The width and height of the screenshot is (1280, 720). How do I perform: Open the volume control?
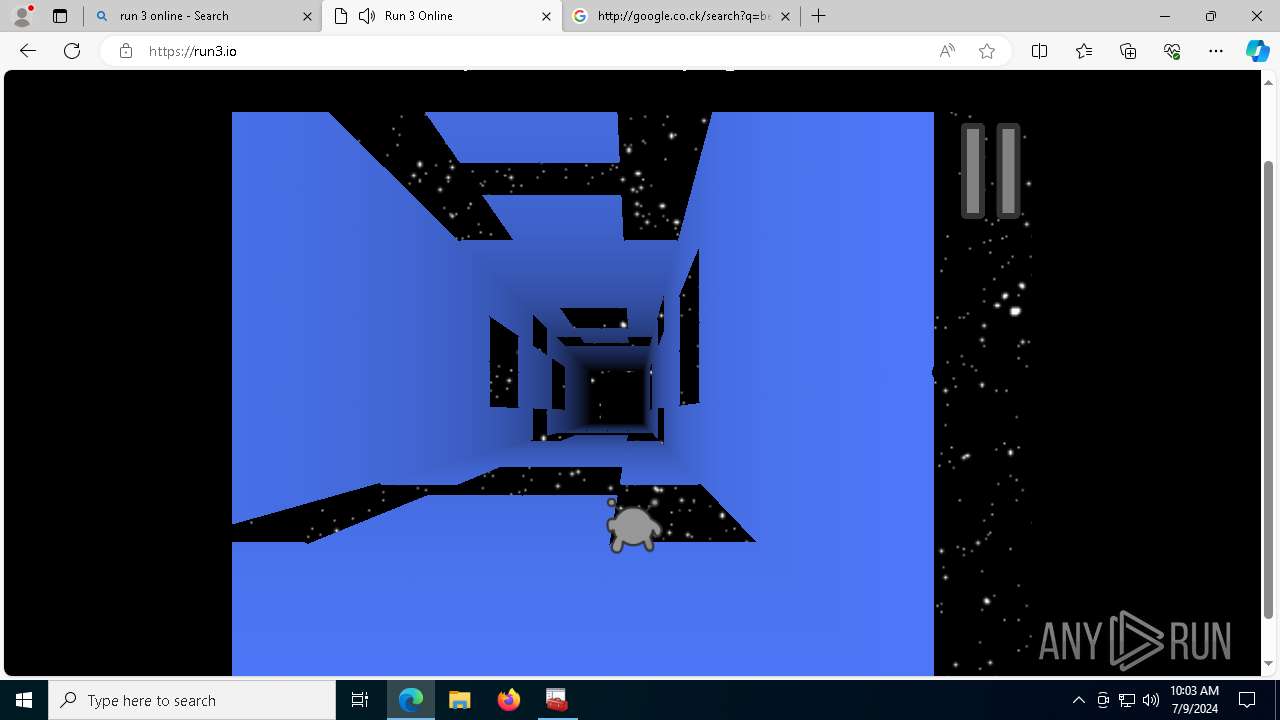(1151, 700)
